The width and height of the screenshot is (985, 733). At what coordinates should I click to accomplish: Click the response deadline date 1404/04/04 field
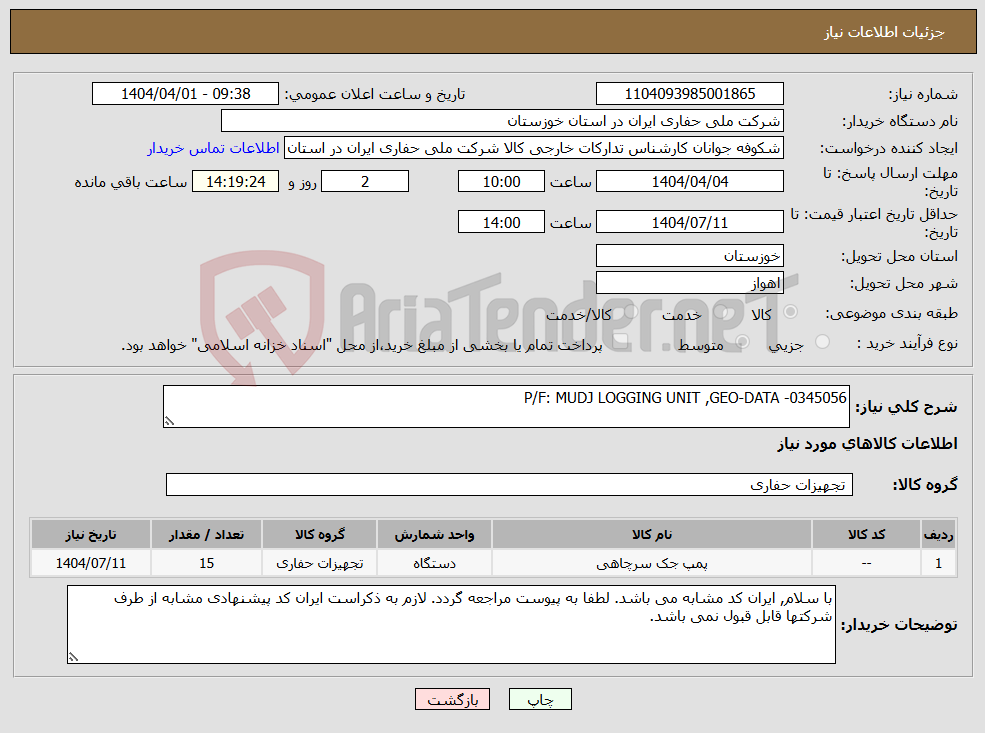point(690,182)
